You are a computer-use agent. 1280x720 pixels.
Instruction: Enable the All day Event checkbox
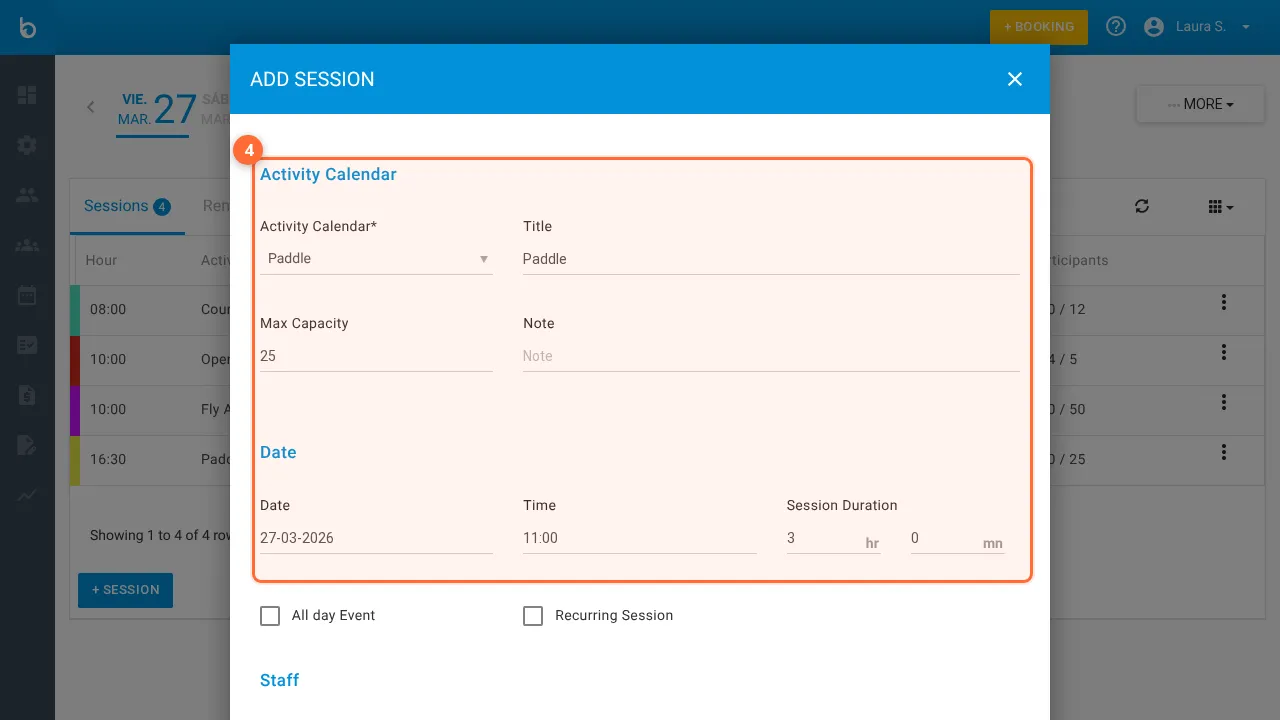pyautogui.click(x=270, y=616)
